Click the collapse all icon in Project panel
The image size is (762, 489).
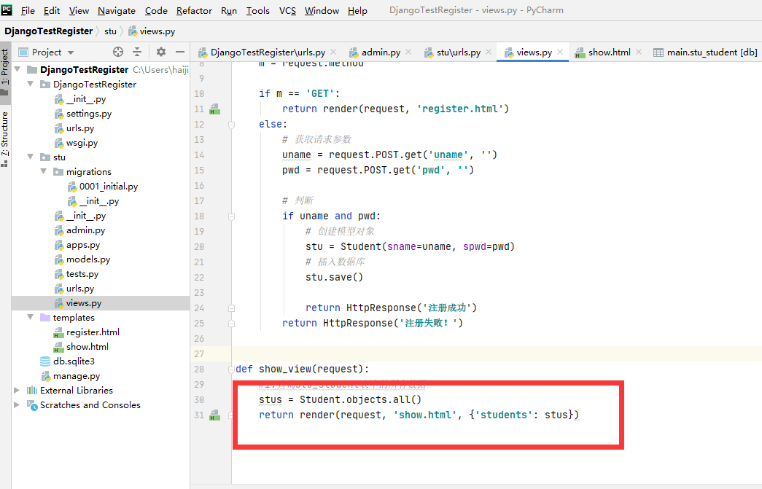point(137,52)
